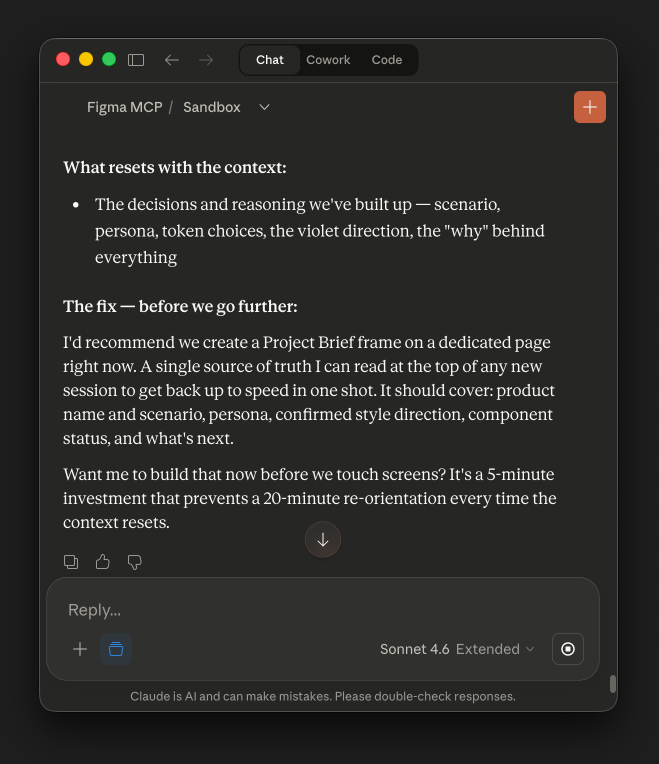The height and width of the screenshot is (764, 659).
Task: Go forward with the right arrow
Action: tap(206, 60)
